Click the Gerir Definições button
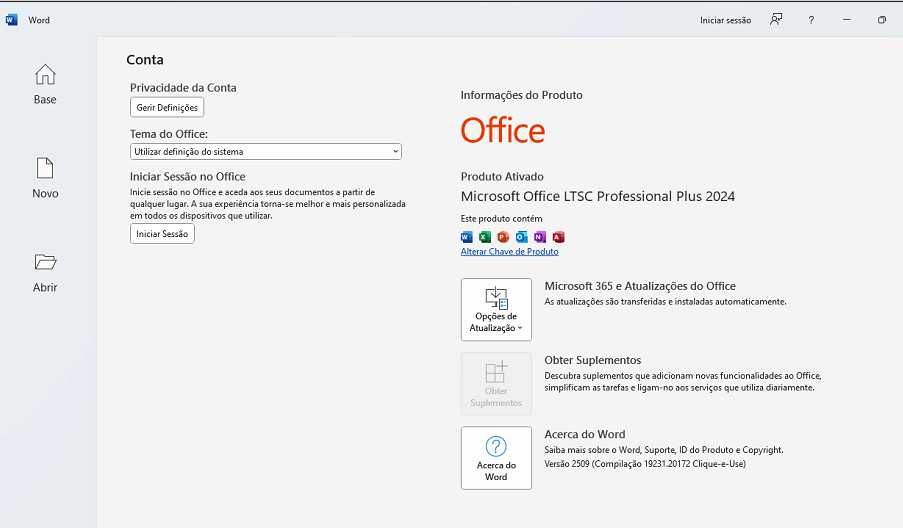The width and height of the screenshot is (903, 528). click(167, 107)
